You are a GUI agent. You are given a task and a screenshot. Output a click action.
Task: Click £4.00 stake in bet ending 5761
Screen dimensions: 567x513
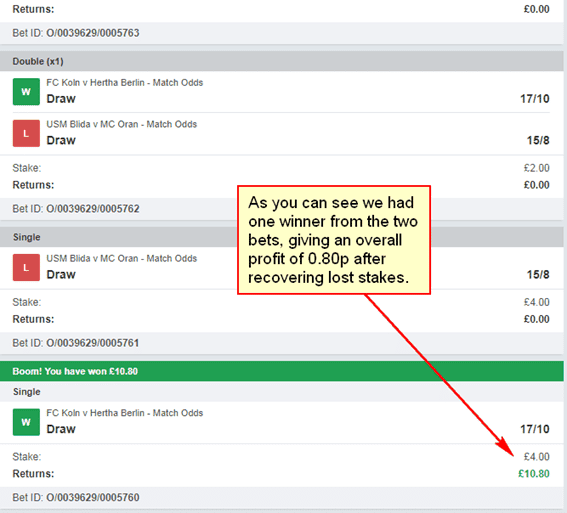[537, 302]
